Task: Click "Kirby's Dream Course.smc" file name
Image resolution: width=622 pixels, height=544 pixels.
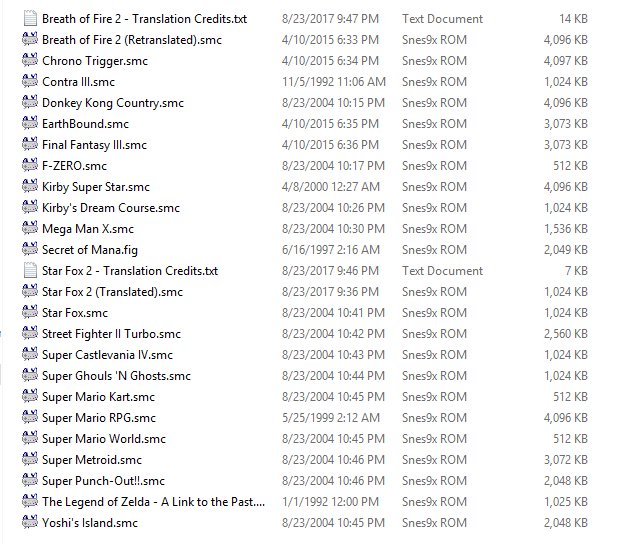Action: point(111,208)
